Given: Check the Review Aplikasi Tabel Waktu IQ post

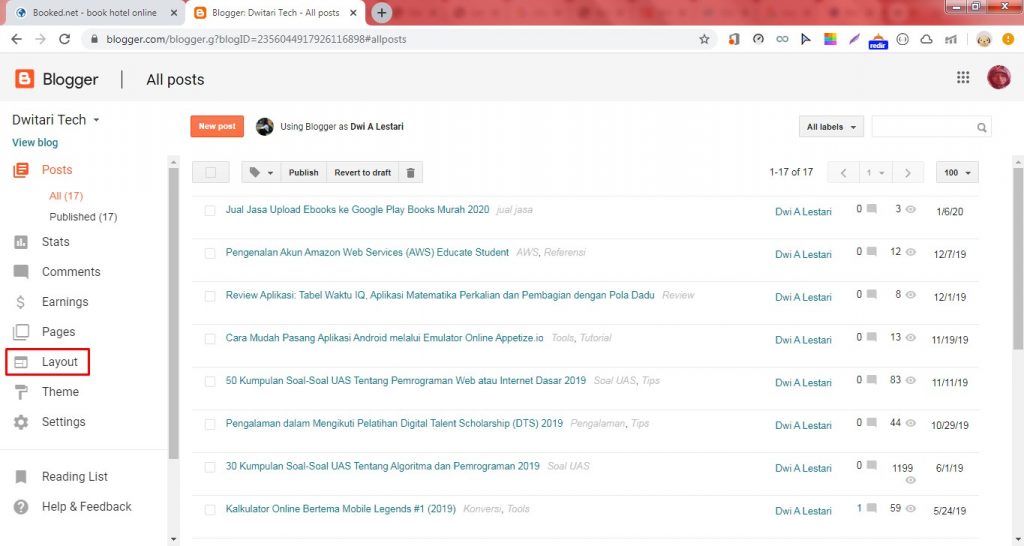Looking at the screenshot, I should [x=210, y=296].
